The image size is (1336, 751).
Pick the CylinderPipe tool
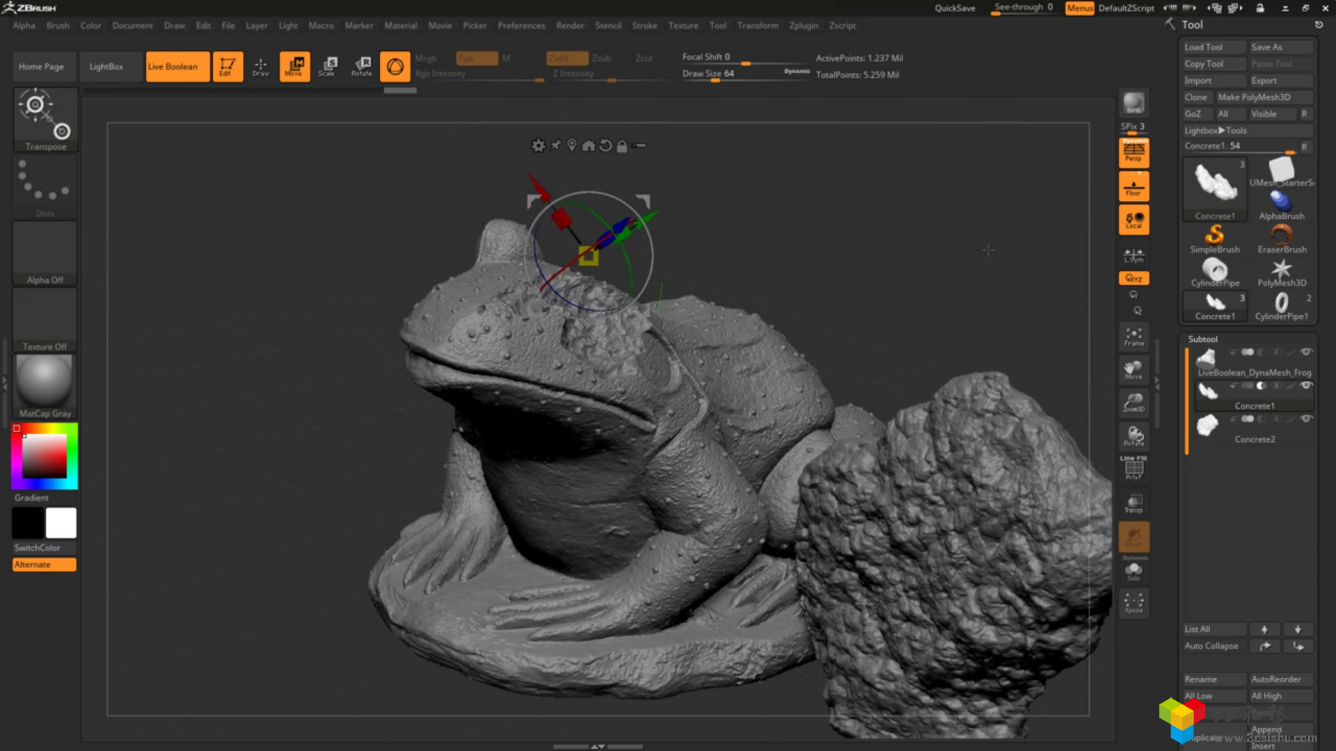click(x=1214, y=272)
